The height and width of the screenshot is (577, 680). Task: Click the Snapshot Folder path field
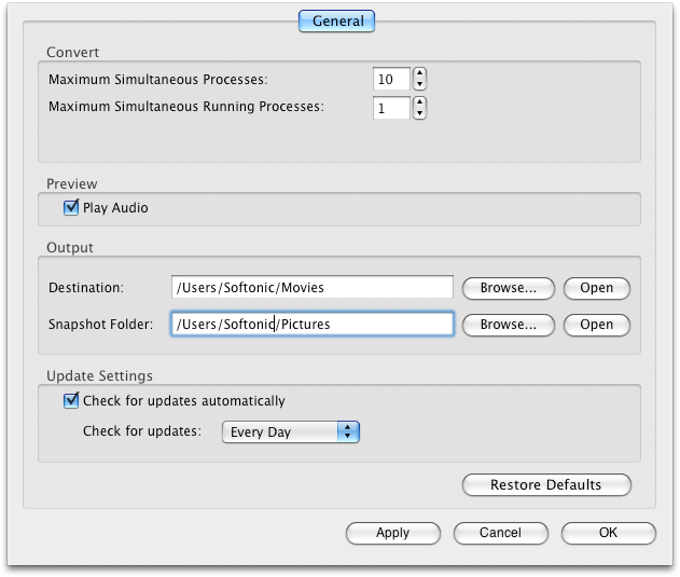pyautogui.click(x=312, y=325)
